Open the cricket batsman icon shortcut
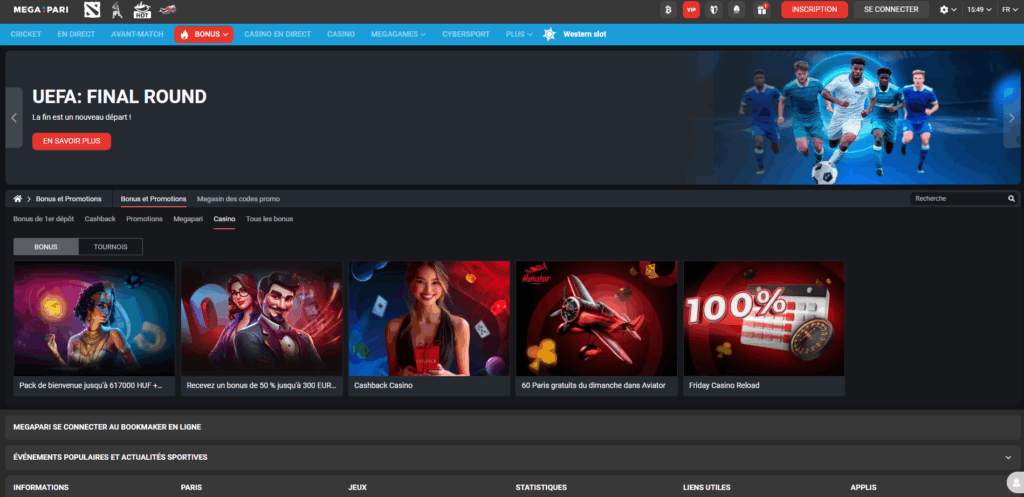The height and width of the screenshot is (497, 1024). [x=117, y=10]
